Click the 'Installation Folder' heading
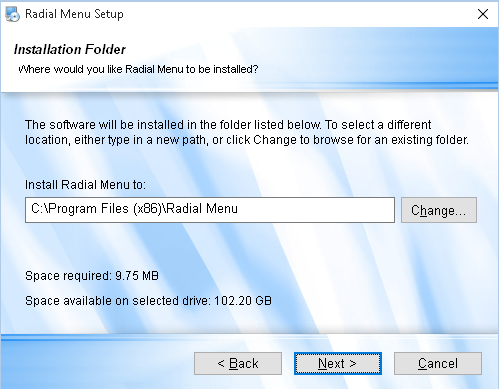499x389 pixels. coord(70,49)
